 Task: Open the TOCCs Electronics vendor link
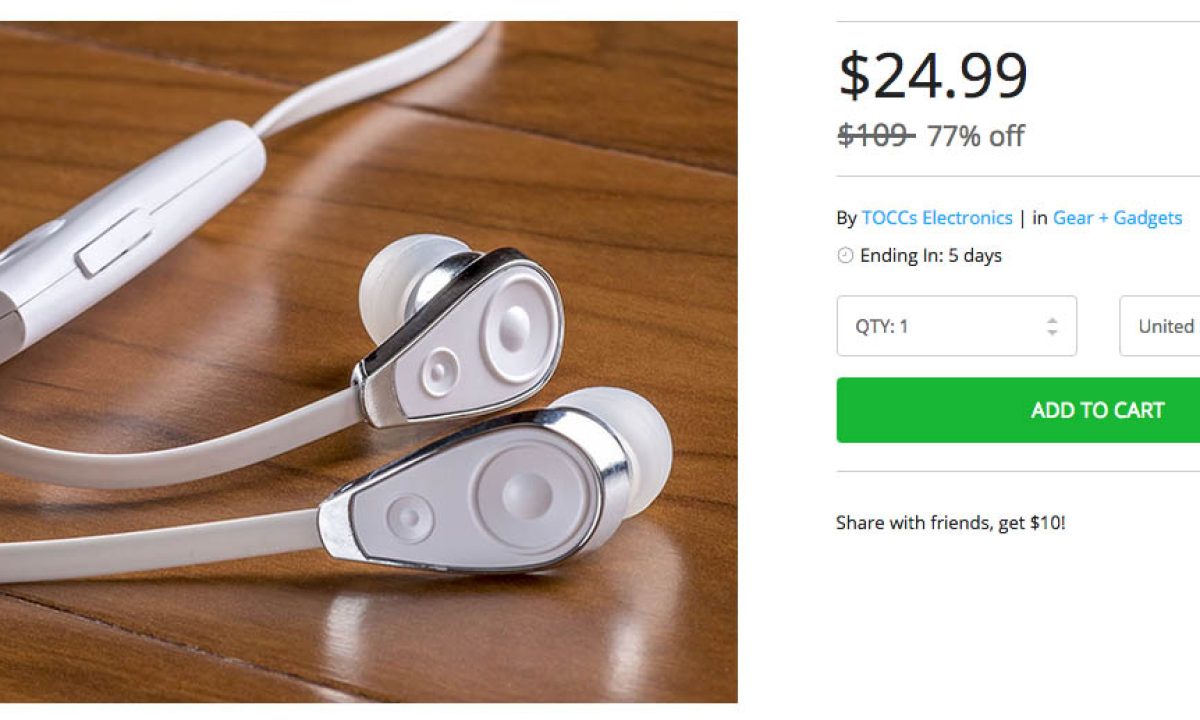pos(937,218)
